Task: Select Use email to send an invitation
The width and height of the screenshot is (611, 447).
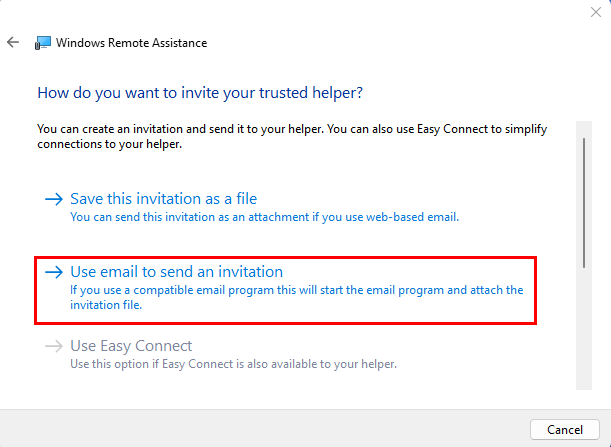Action: point(176,272)
